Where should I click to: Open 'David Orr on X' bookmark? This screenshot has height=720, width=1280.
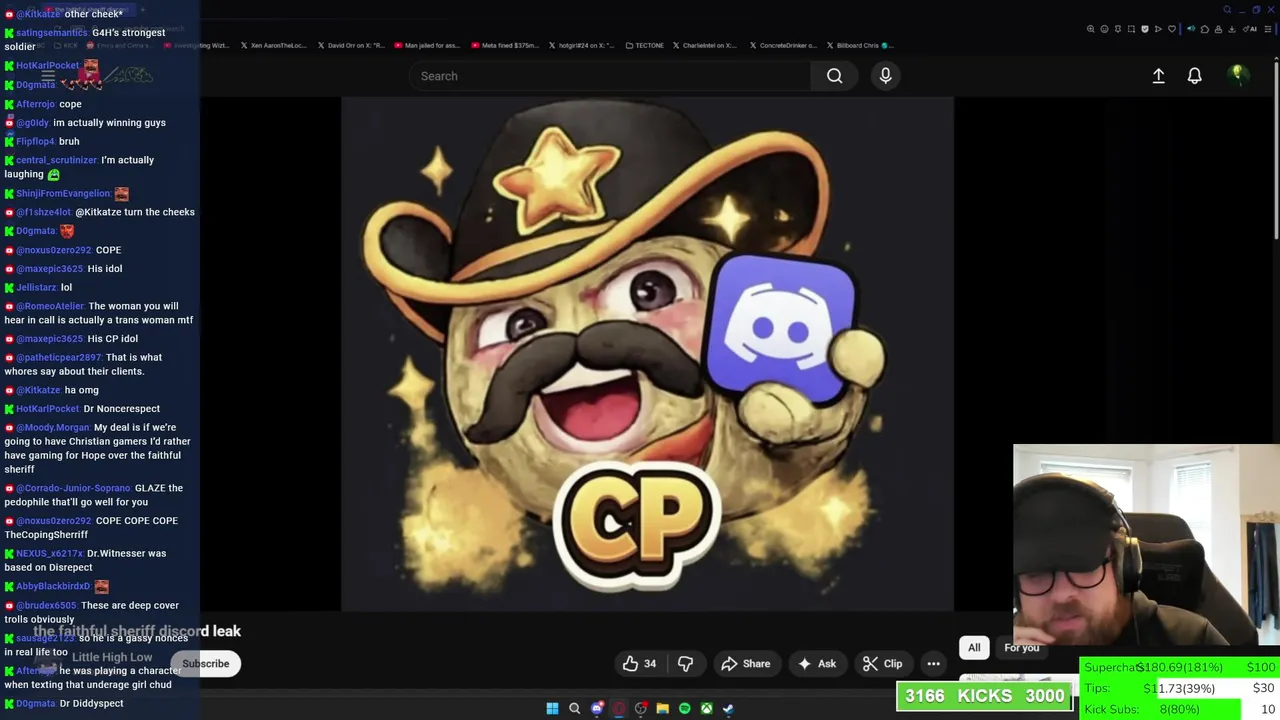[x=352, y=45]
